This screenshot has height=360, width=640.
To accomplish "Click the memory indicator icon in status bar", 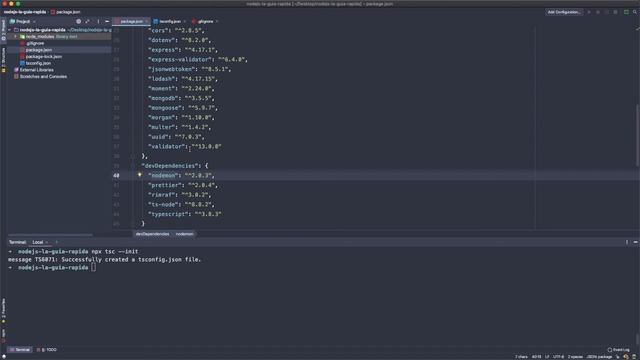I will click(634, 357).
